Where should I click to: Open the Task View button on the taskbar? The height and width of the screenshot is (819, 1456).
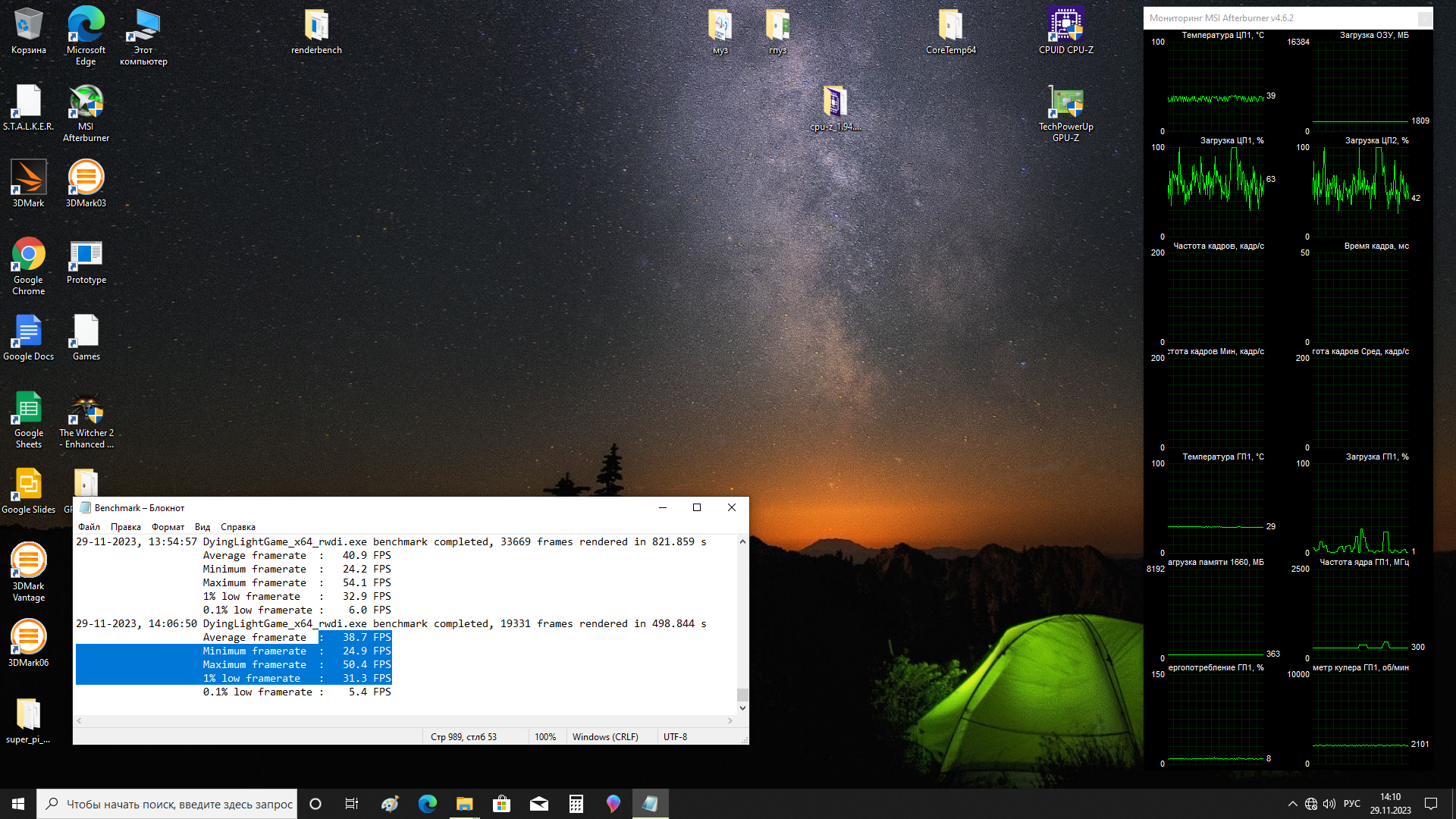tap(352, 804)
